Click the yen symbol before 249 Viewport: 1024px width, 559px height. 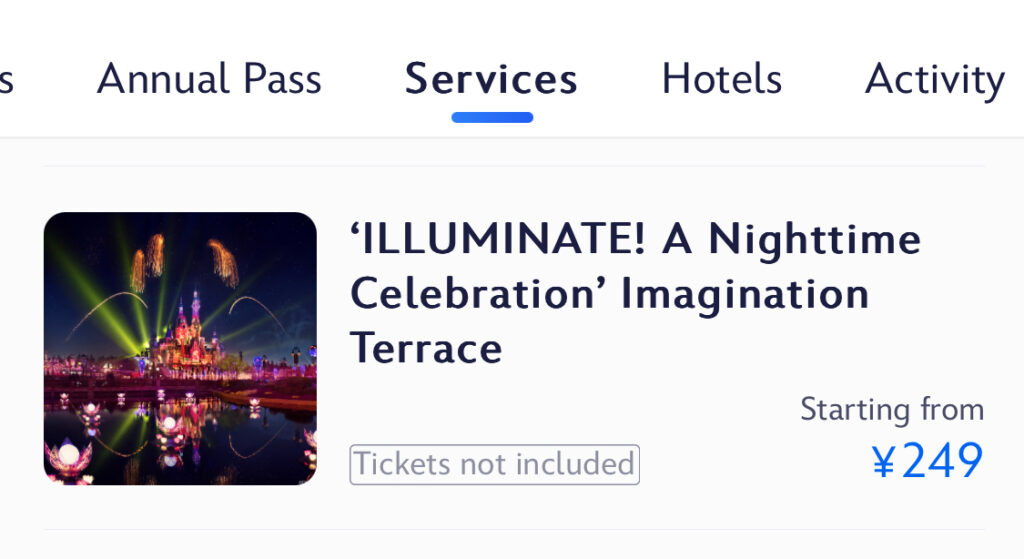point(883,462)
